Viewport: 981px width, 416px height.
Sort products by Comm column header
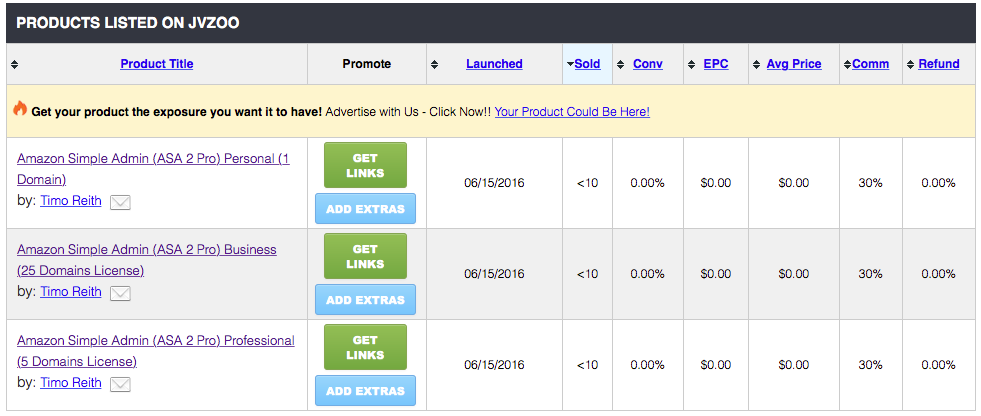pos(870,64)
